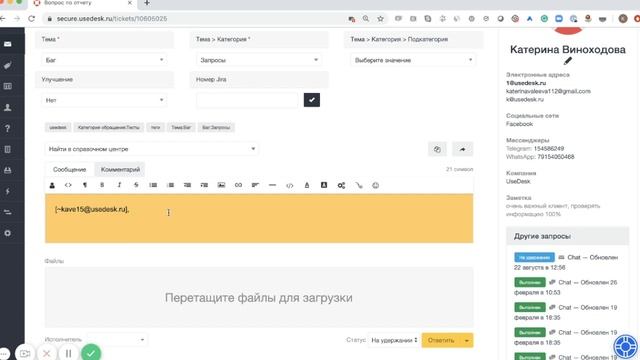Screen dimensions: 640x360
Task: Click the forward arrow button above editor
Action: (462, 149)
